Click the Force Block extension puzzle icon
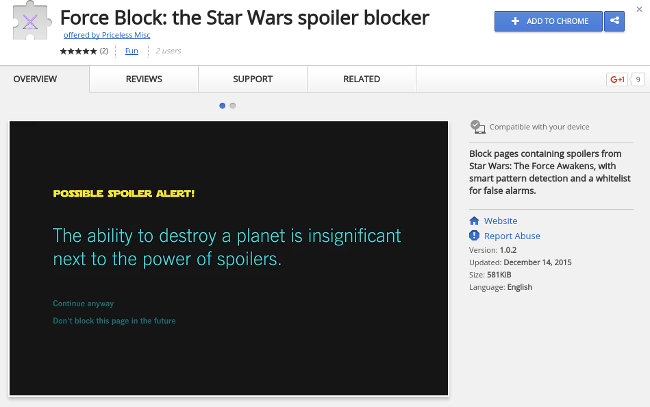The height and width of the screenshot is (407, 650). 31,23
